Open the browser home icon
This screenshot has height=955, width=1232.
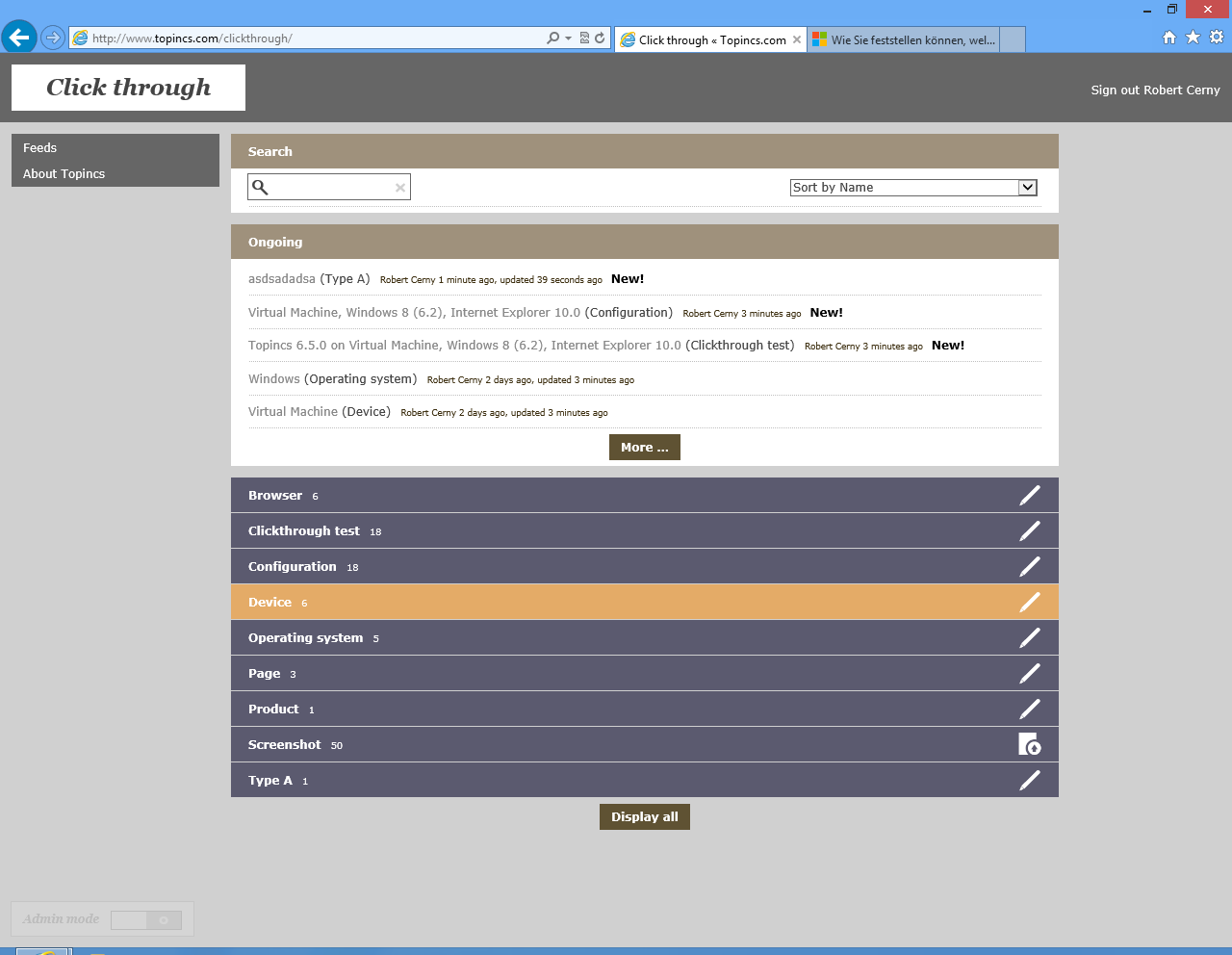click(1168, 38)
